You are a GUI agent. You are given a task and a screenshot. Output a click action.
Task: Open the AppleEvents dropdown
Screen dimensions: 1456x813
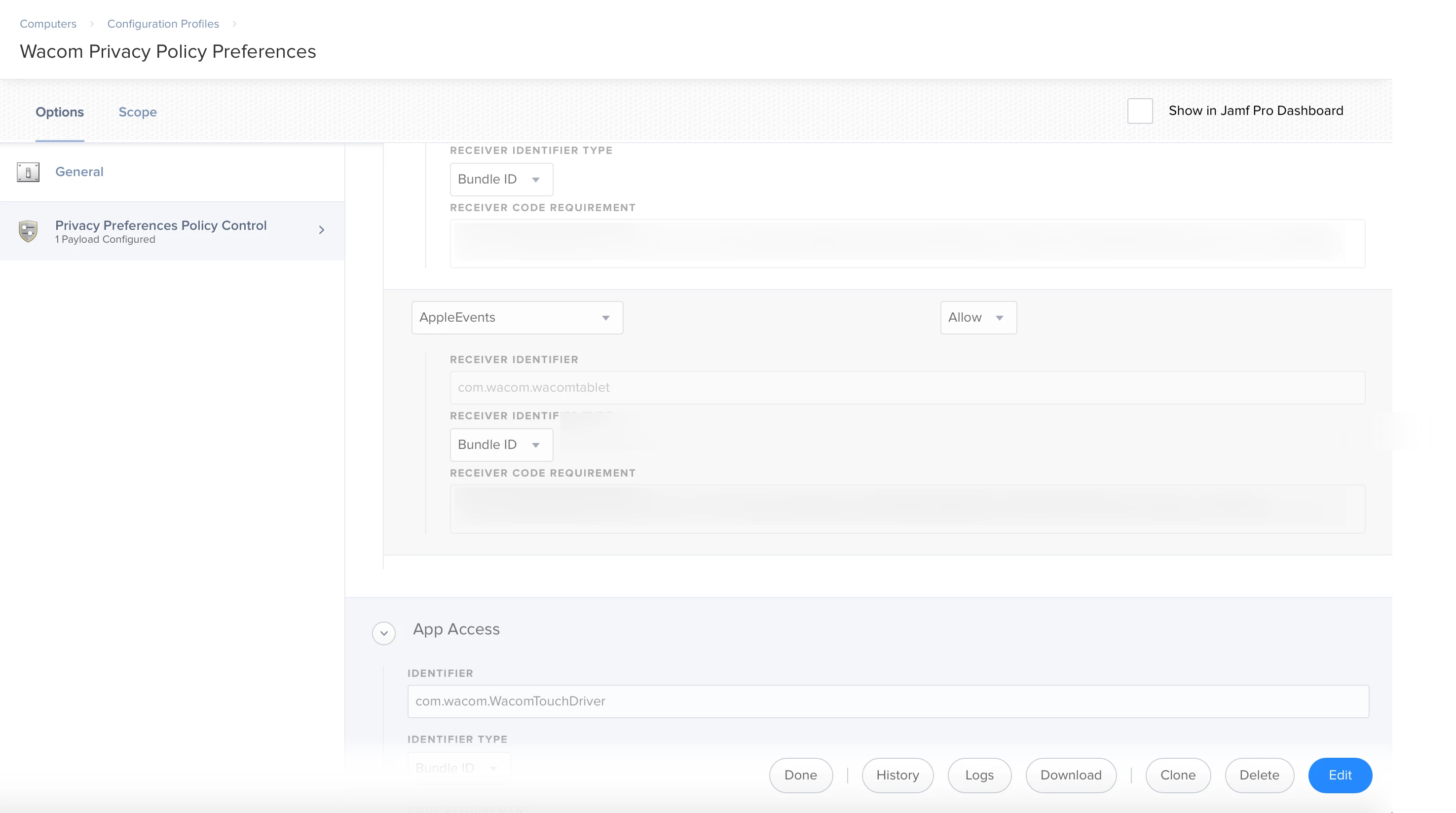point(517,318)
